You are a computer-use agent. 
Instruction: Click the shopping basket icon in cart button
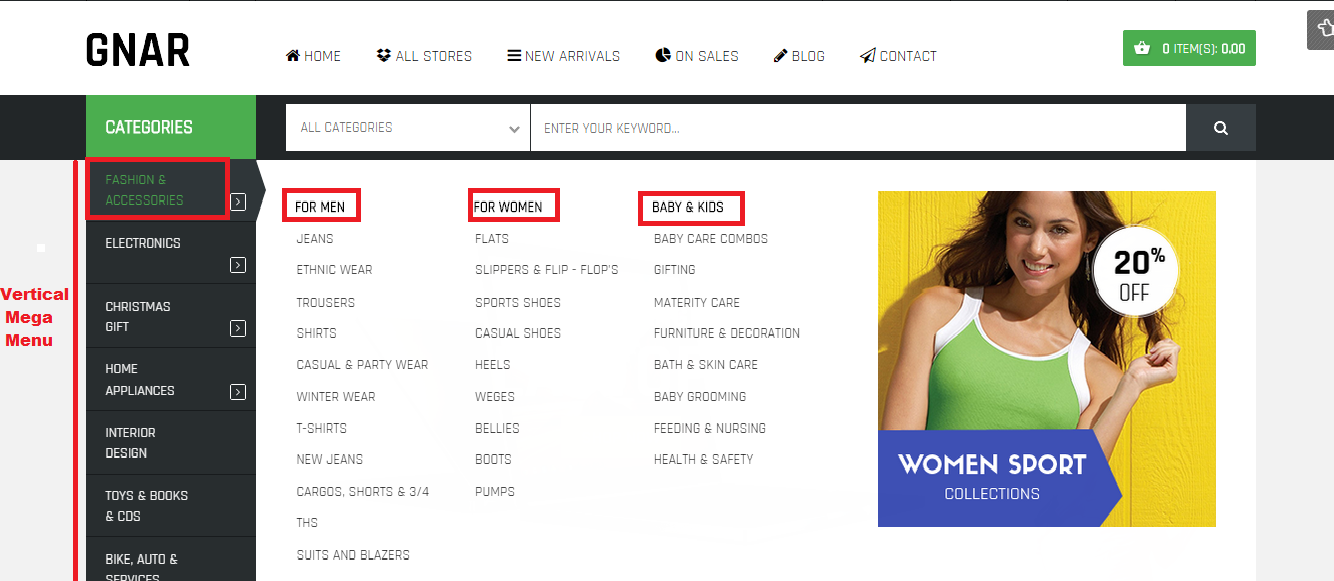coord(1141,48)
